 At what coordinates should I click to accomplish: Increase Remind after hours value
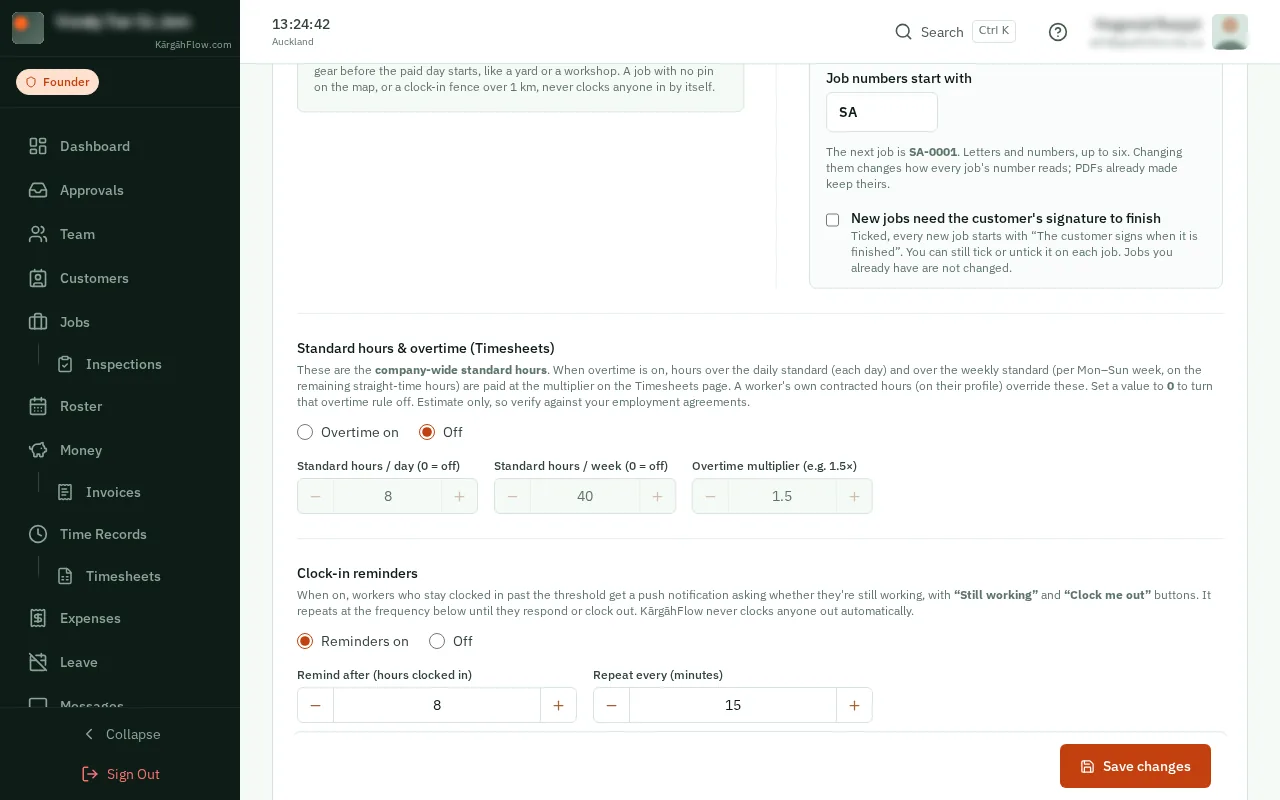(558, 705)
